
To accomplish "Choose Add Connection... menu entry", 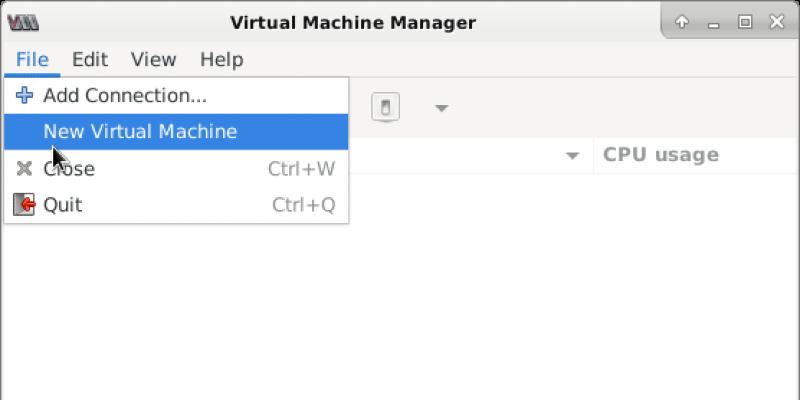I will [125, 96].
